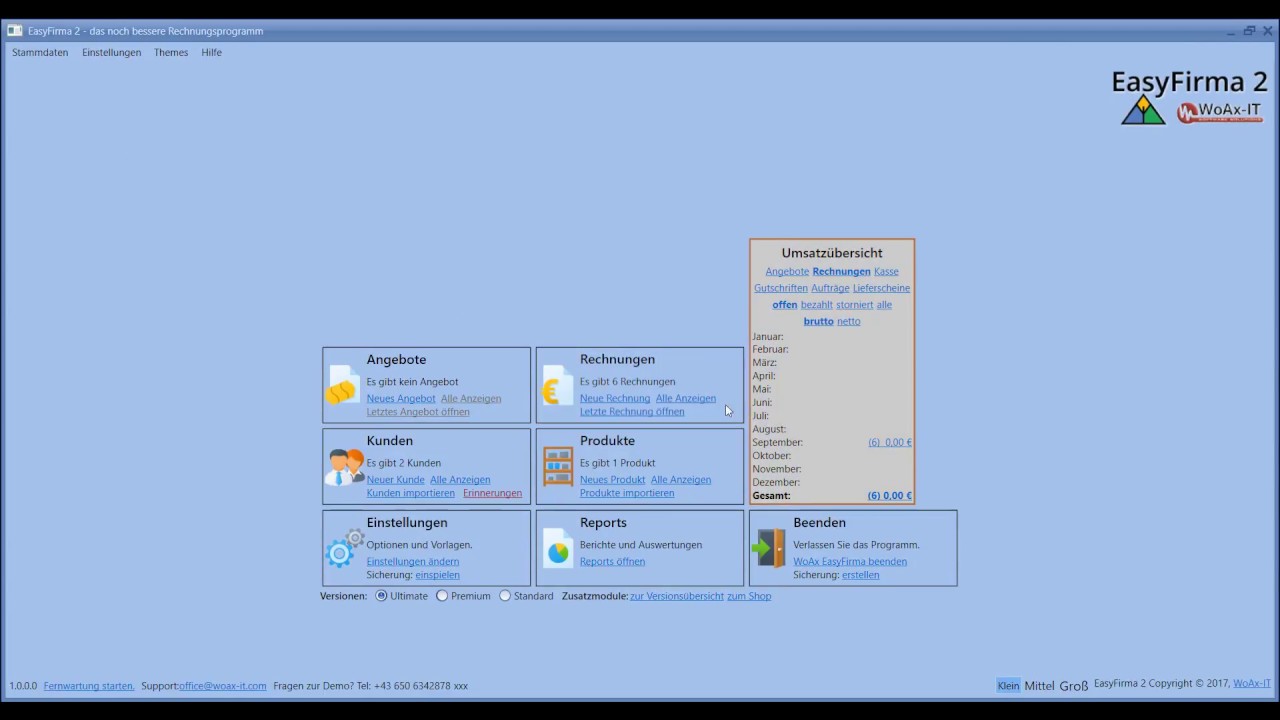Click the Produkte shelf icon
Image resolution: width=1280 pixels, height=720 pixels.
coord(558,467)
